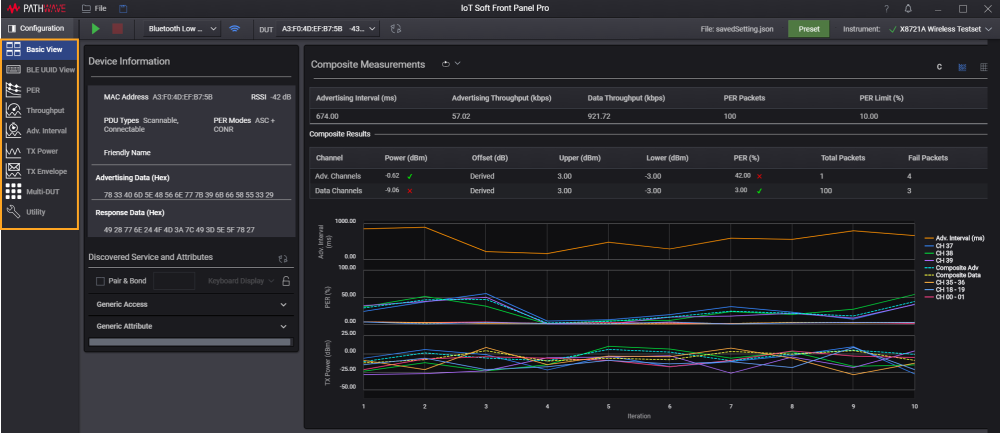Click the Response Data hex string
This screenshot has height=433, width=1000.
pos(180,230)
